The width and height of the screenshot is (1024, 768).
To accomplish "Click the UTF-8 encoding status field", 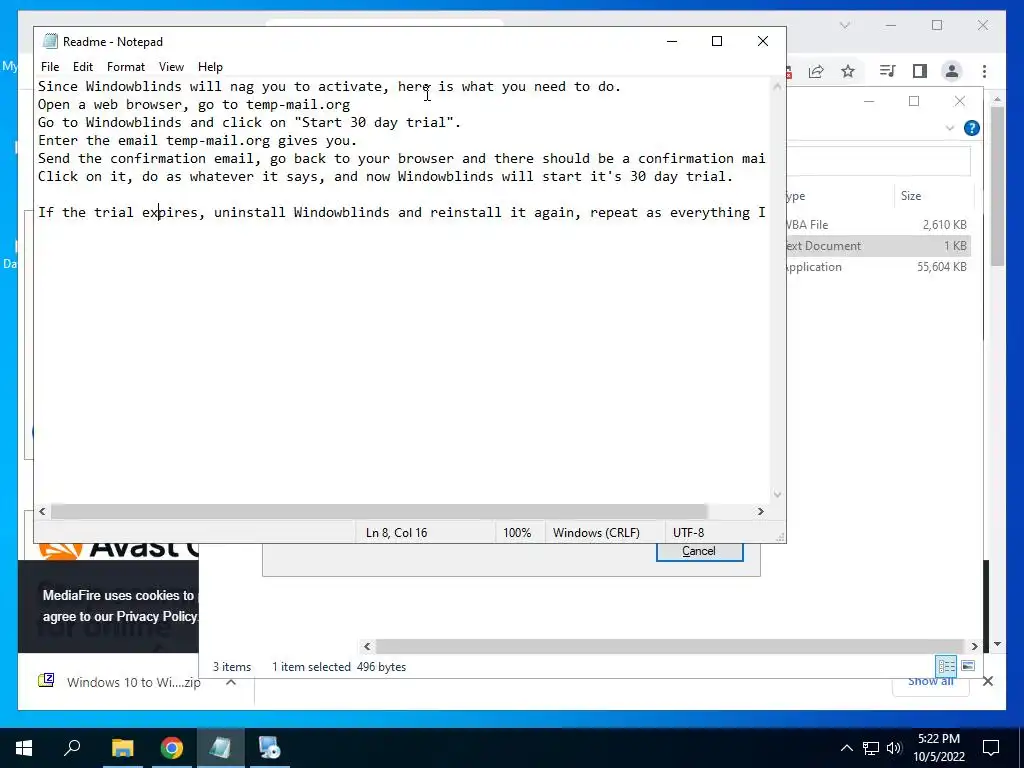I will (688, 533).
